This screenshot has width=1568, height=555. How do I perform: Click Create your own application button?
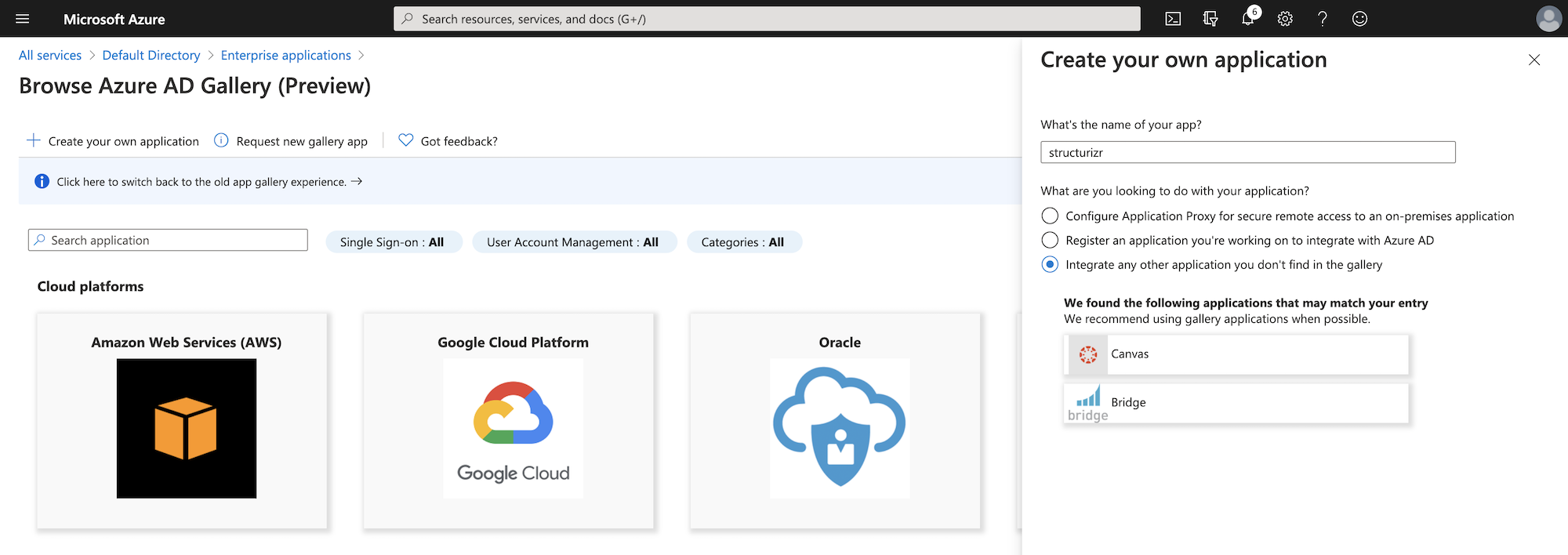tap(113, 141)
